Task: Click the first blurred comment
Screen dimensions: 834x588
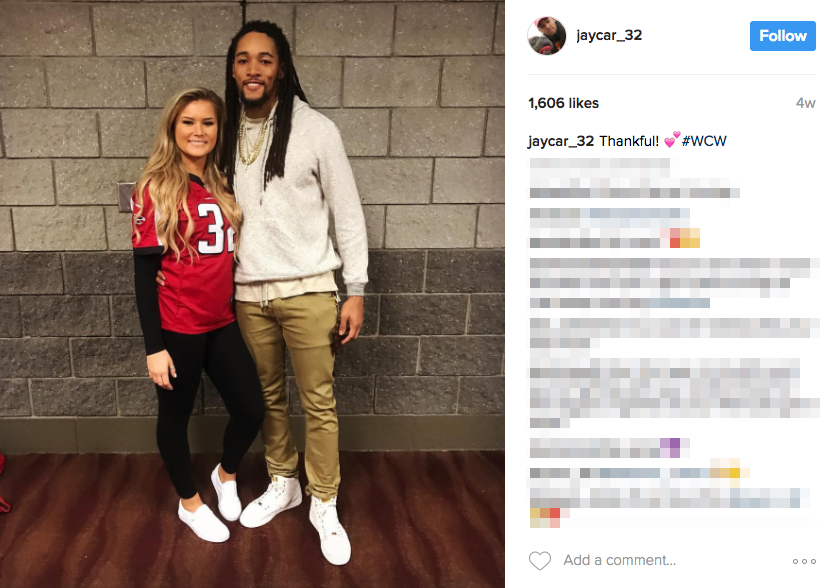Action: 634,178
